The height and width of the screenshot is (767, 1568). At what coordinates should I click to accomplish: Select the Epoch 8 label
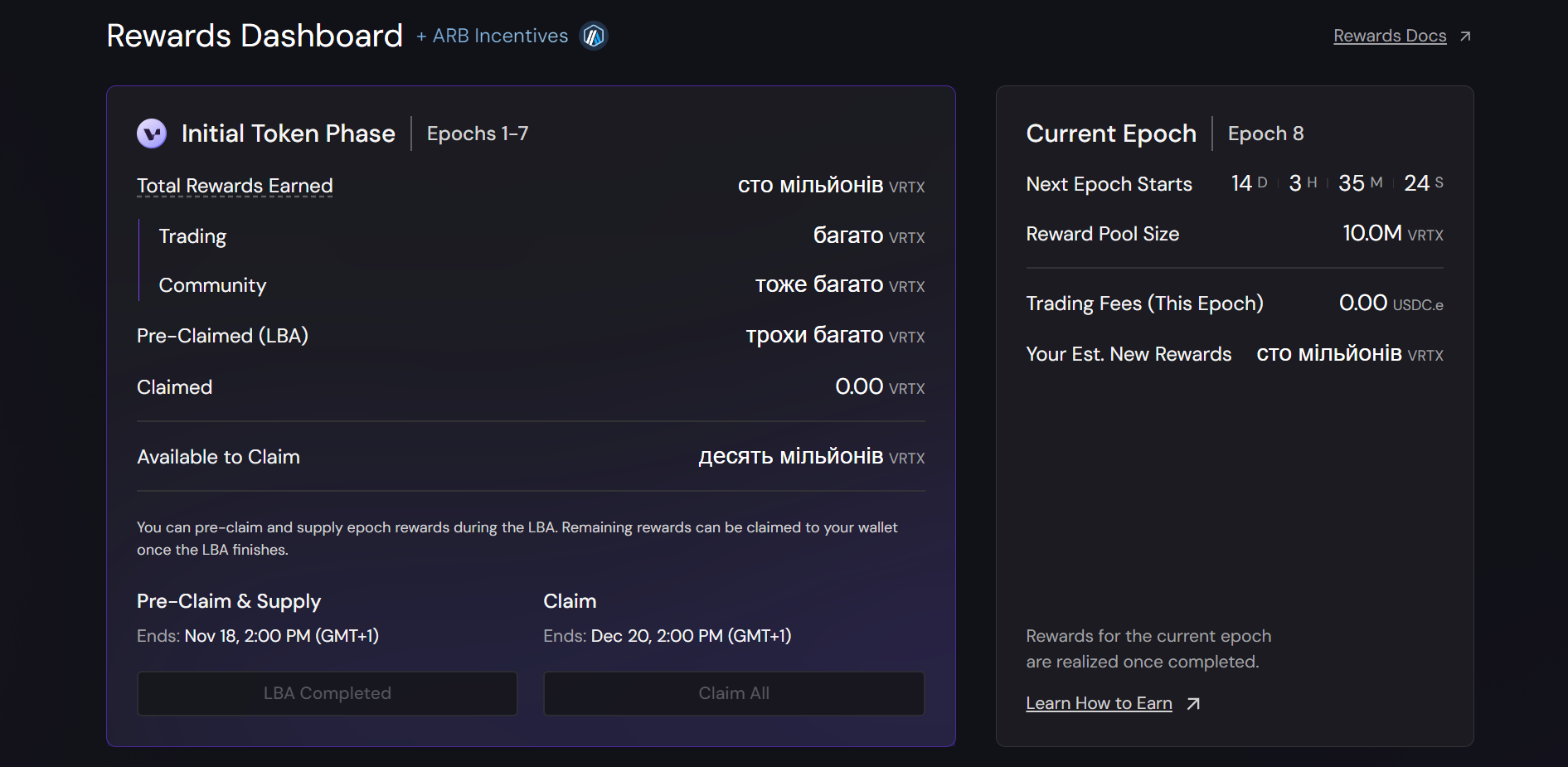tap(1265, 133)
